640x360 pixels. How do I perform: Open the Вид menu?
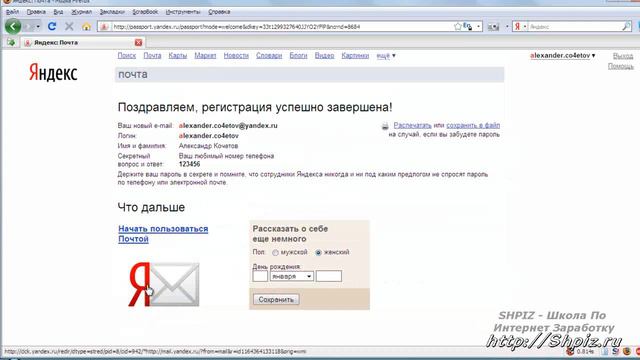(58, 12)
